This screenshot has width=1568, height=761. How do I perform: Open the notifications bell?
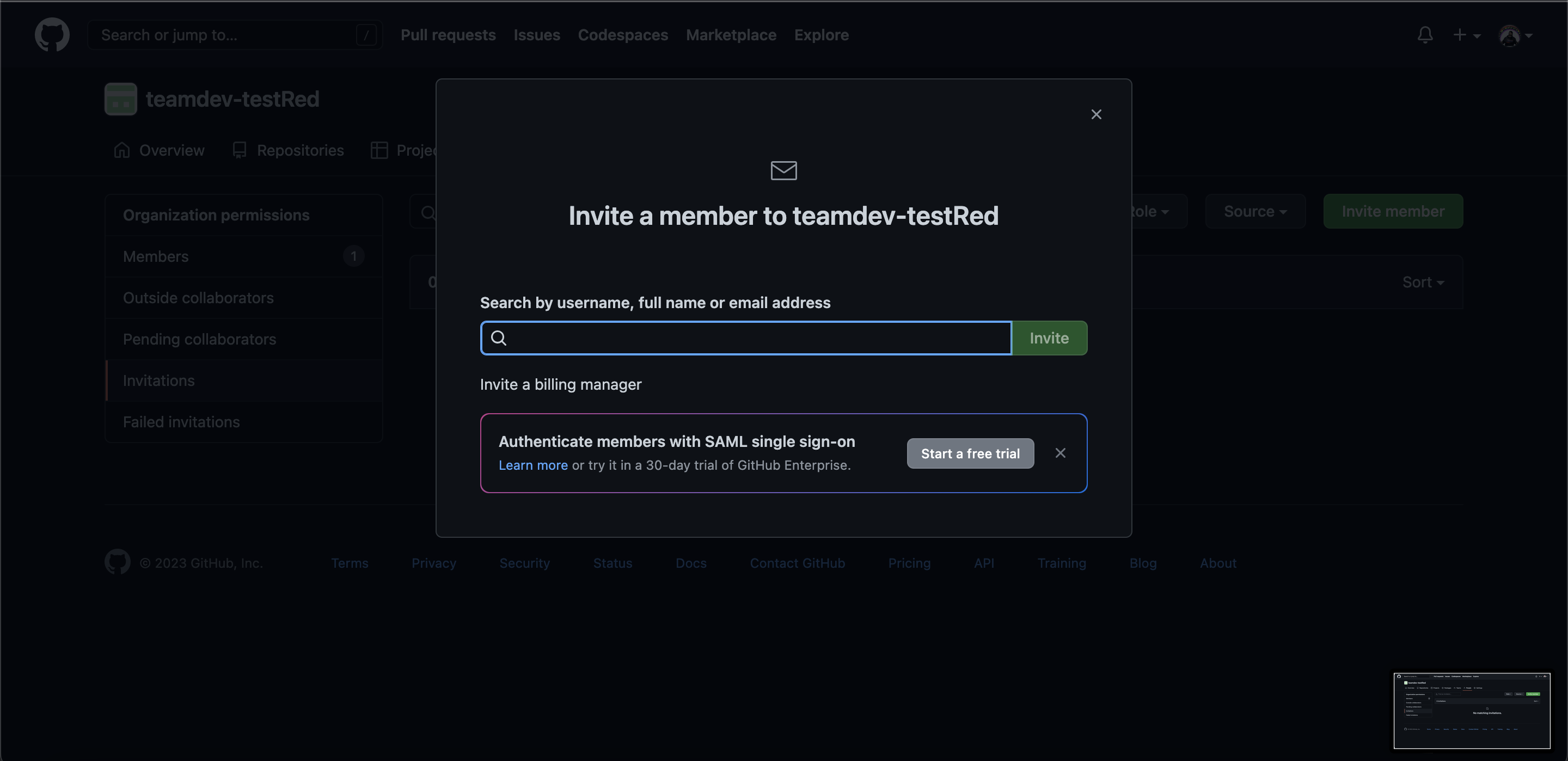[1425, 35]
